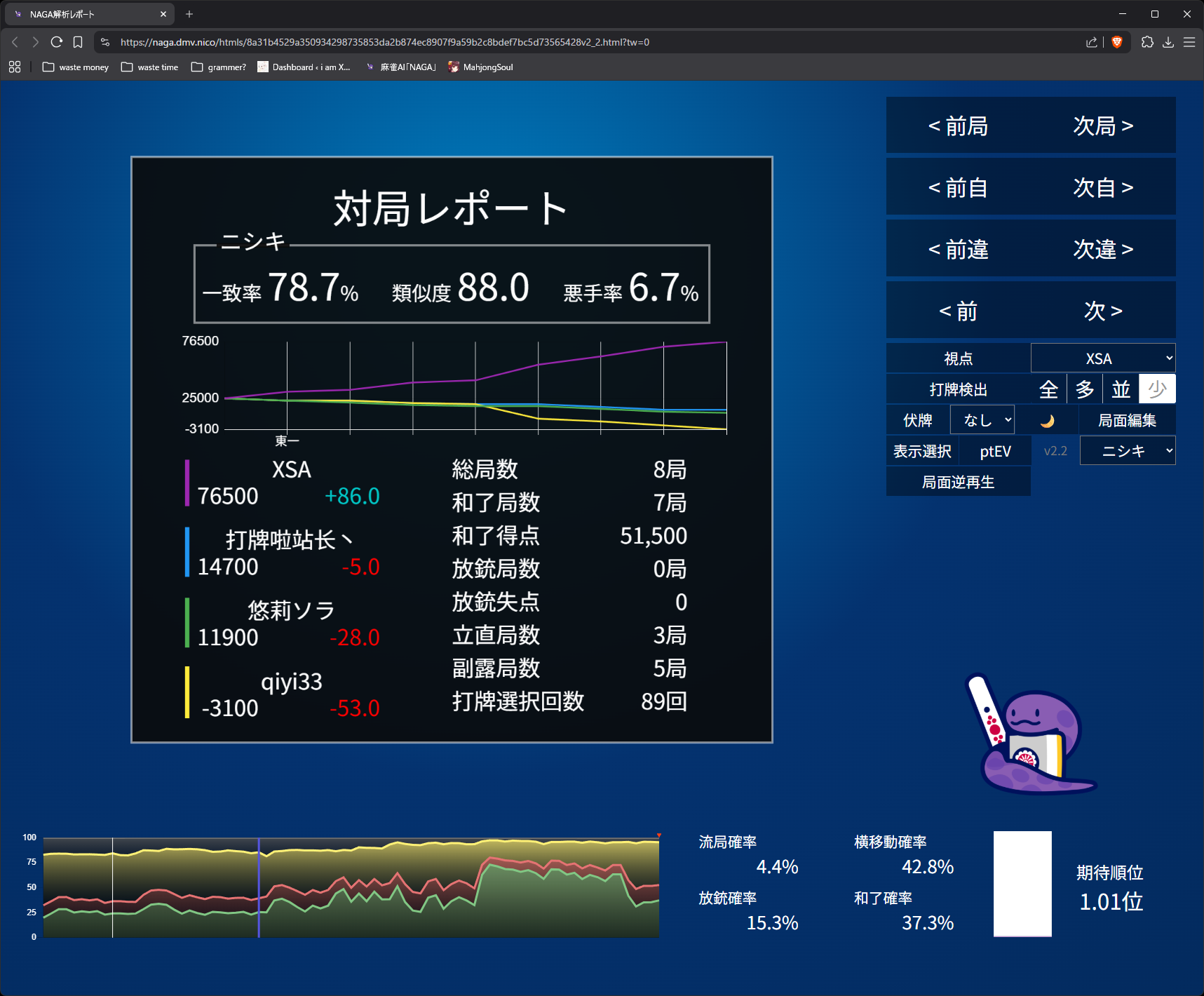Click the bookmark page icon
1204x996 pixels.
[x=78, y=42]
